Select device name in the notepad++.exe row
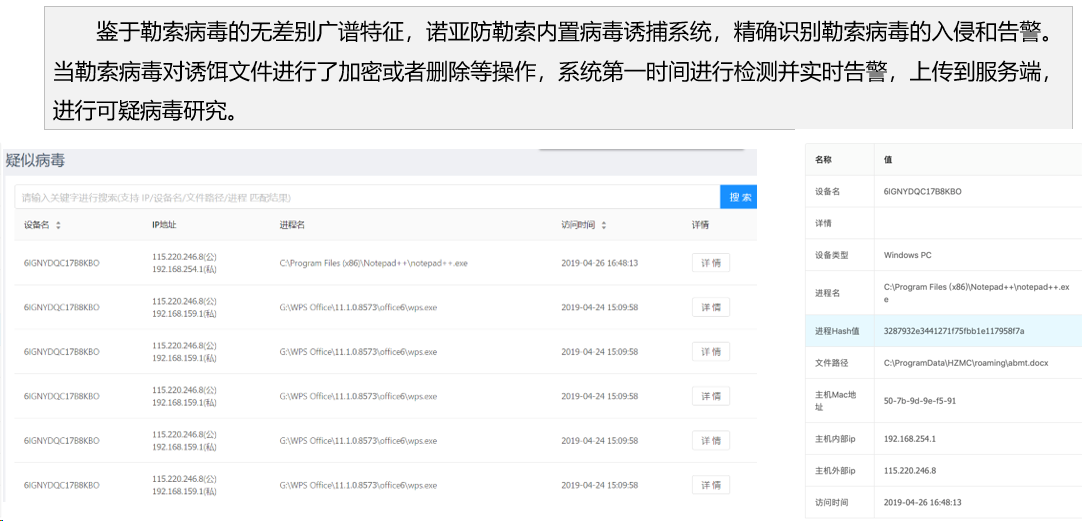Screen dimensions: 1082x521 pos(61,263)
